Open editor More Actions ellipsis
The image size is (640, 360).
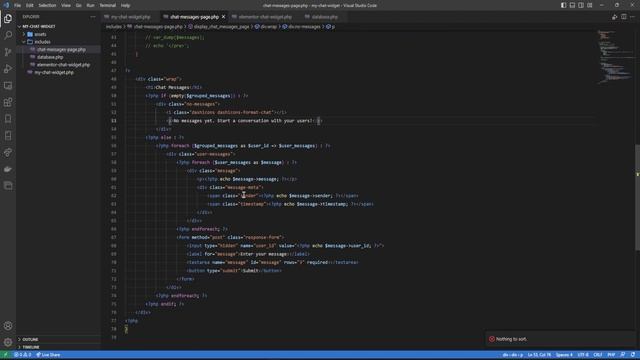coord(633,17)
